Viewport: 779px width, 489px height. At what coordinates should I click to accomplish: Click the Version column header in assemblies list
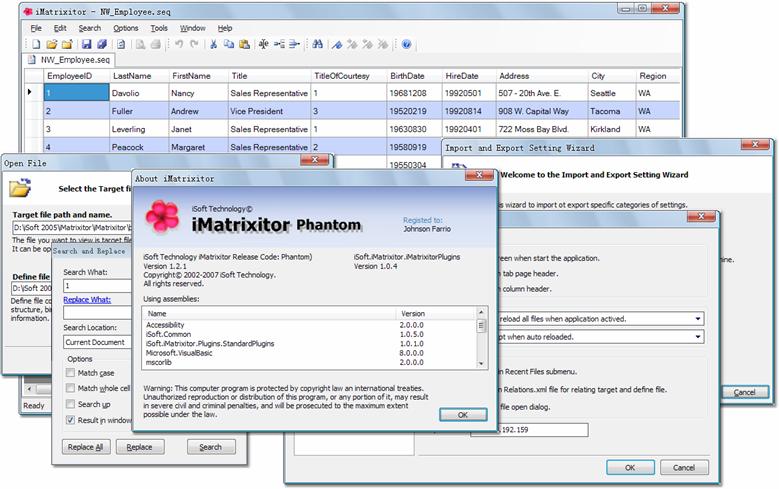point(436,314)
